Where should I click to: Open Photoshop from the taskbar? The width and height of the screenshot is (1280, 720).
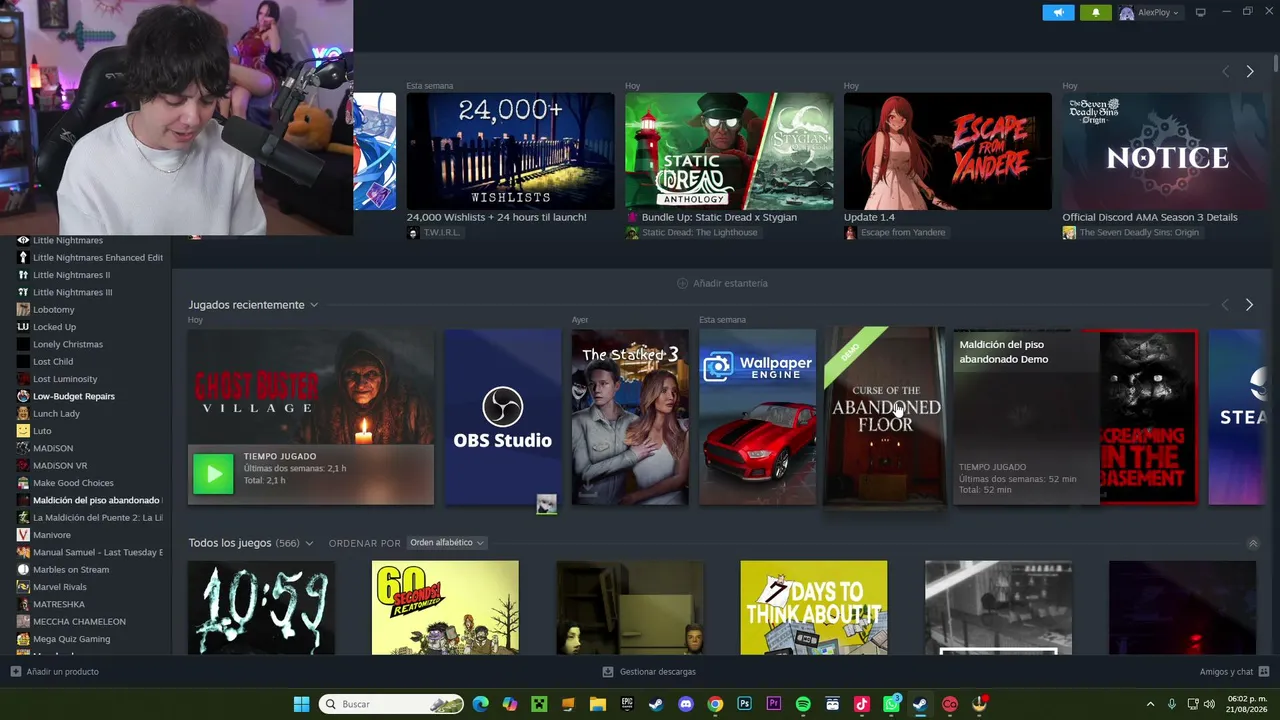pyautogui.click(x=744, y=704)
